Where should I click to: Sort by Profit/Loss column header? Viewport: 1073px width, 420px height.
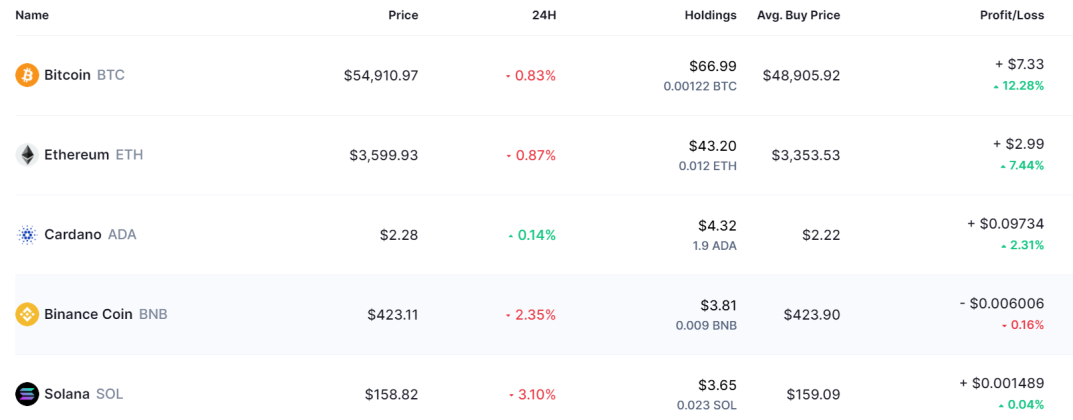(1012, 15)
